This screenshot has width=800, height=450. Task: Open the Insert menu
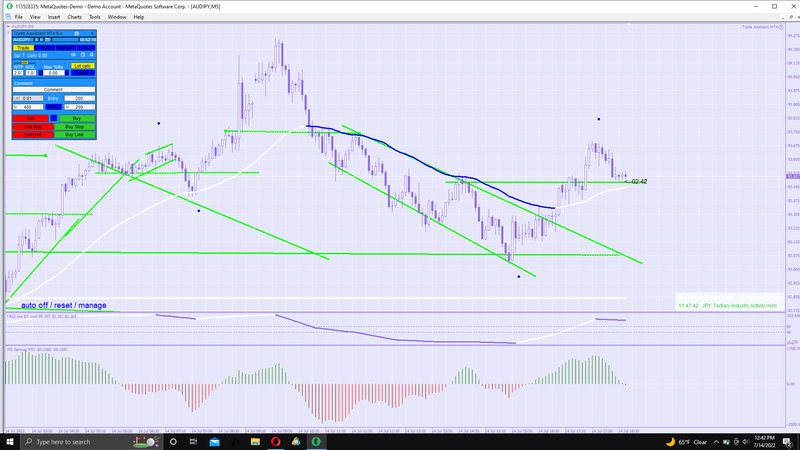[x=54, y=17]
